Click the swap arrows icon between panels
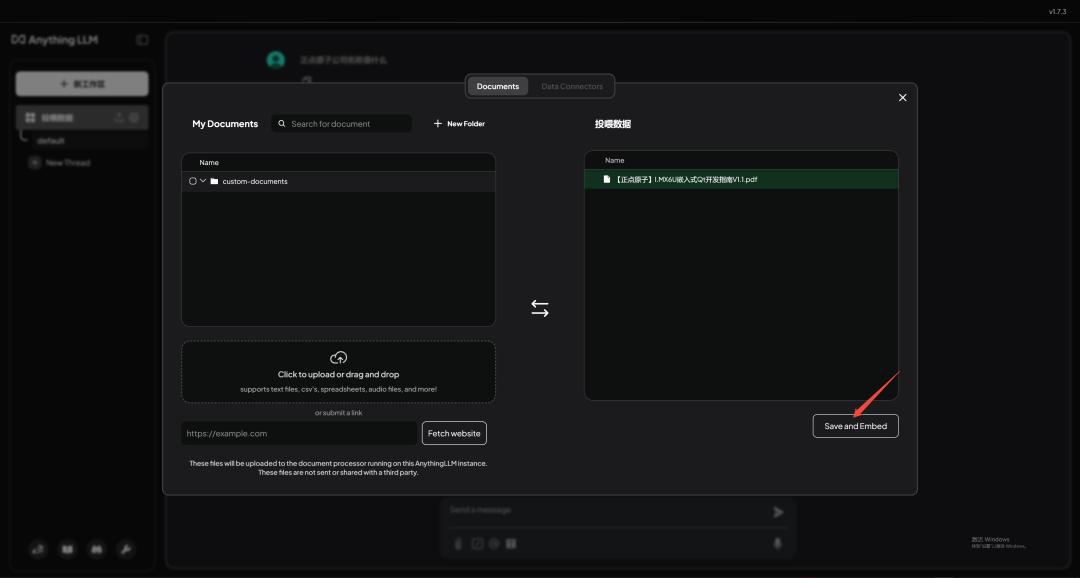Screen dimensions: 1080x578 [x=540, y=308]
